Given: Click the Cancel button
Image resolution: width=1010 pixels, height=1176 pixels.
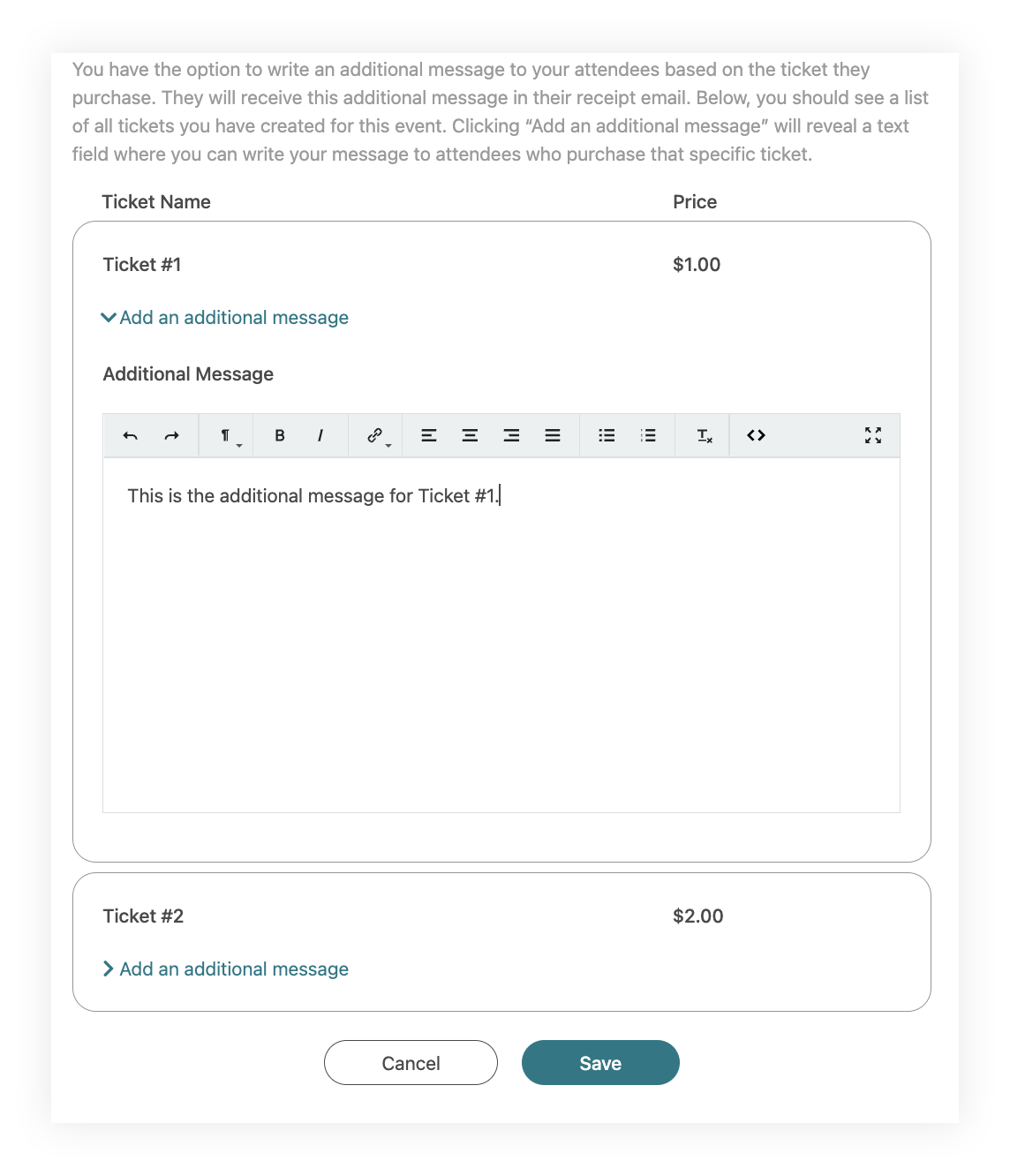Looking at the screenshot, I should [x=411, y=1063].
